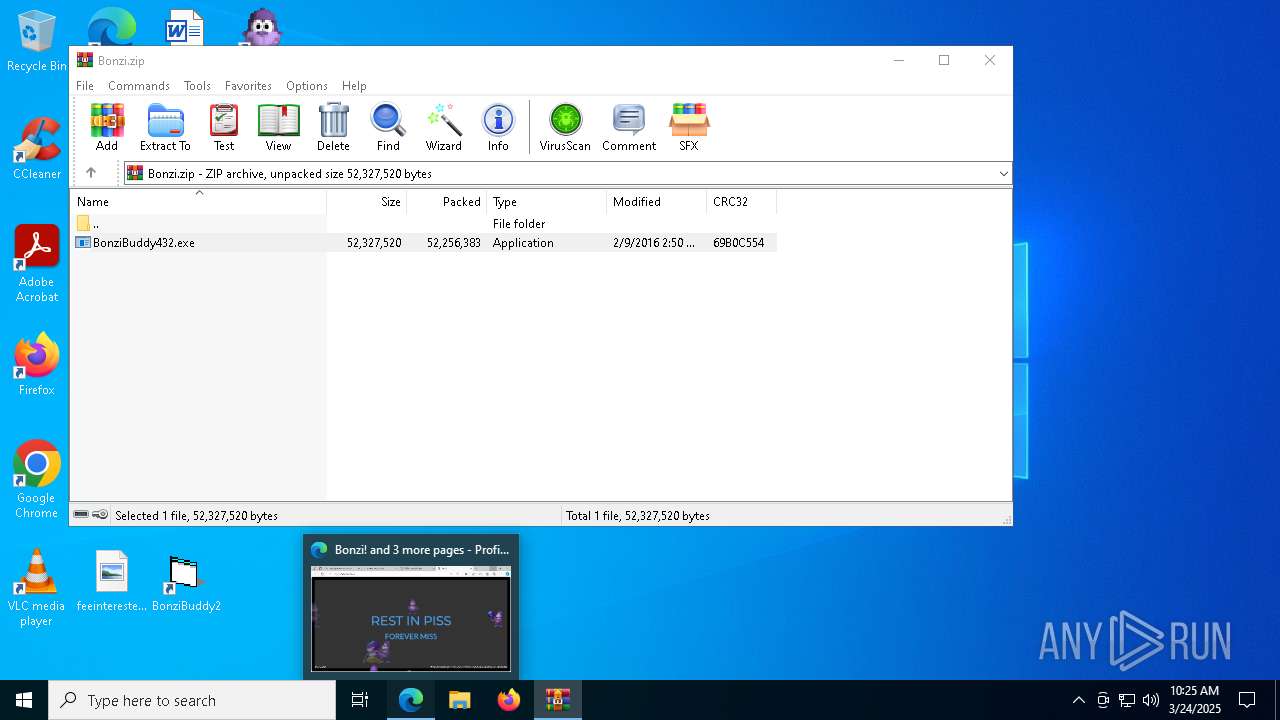This screenshot has height=720, width=1280.
Task: Open the Edge preview thumbnail for Bonzi!
Action: click(x=411, y=618)
